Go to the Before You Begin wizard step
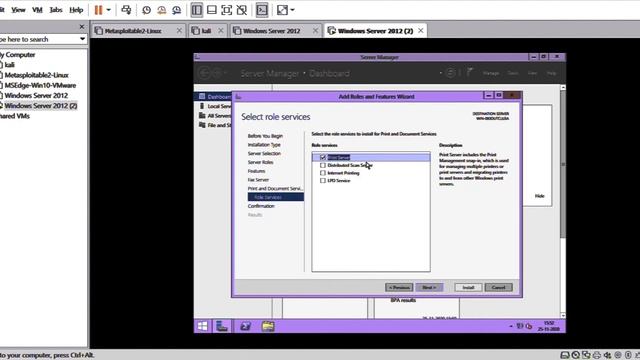 (265, 136)
